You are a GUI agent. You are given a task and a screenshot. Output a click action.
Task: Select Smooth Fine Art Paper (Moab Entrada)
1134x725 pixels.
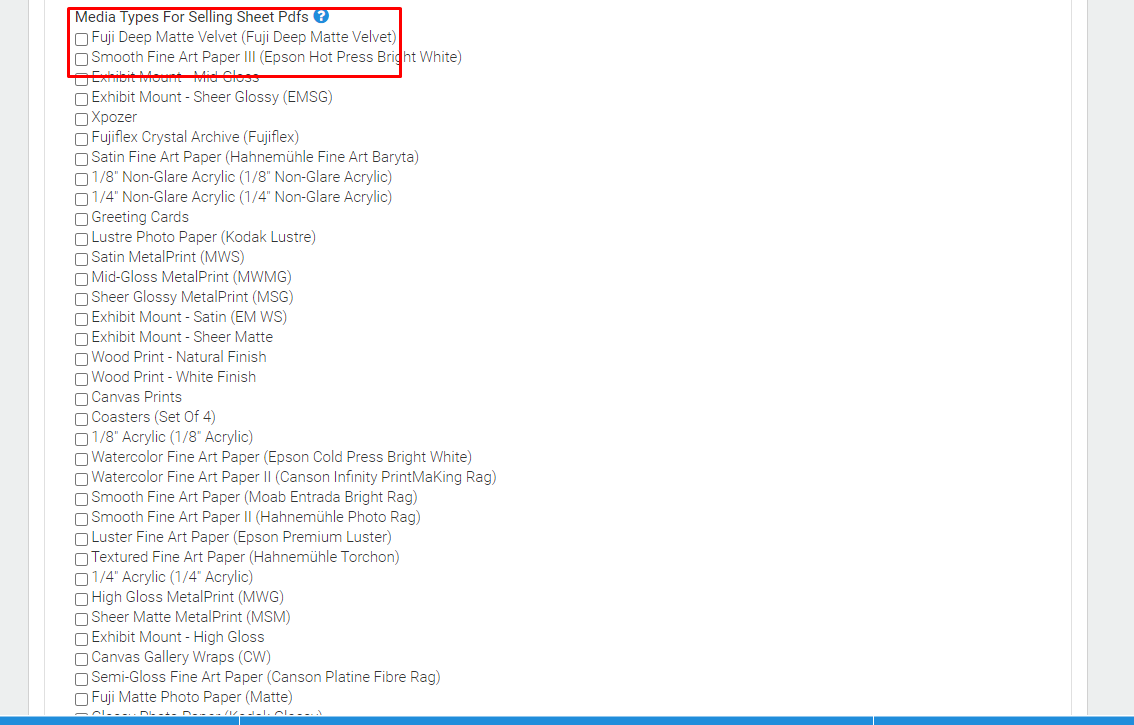coord(82,499)
